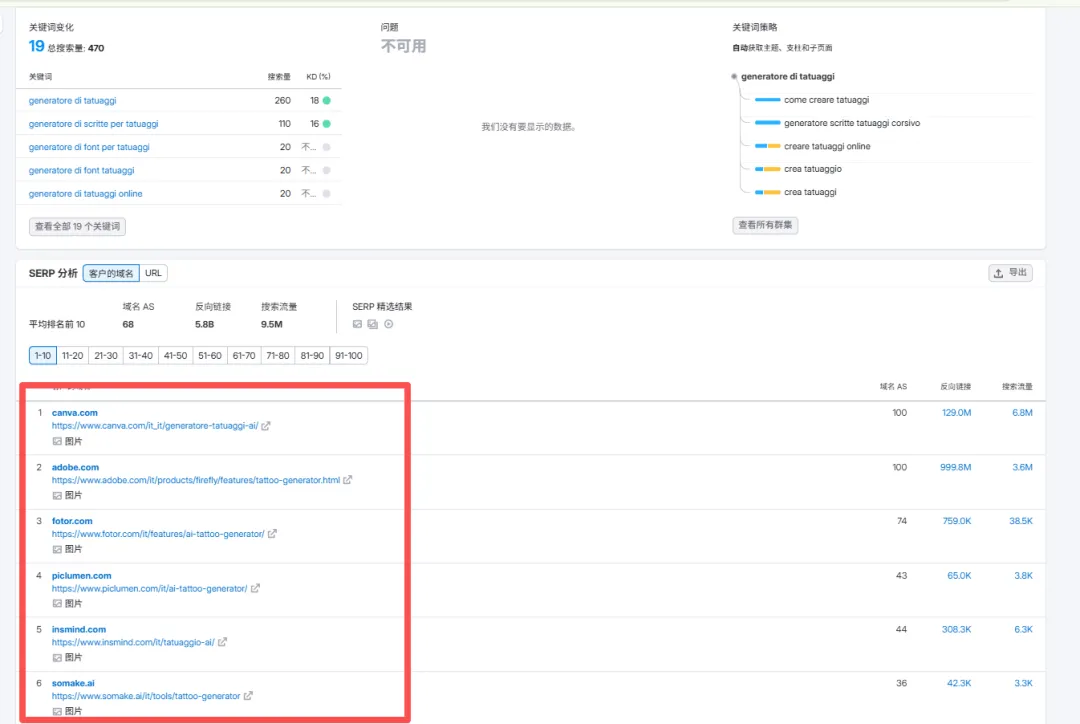Viewport: 1080px width, 724px height.
Task: Click adobe.com backlinks value 999.8M
Action: pyautogui.click(x=955, y=467)
